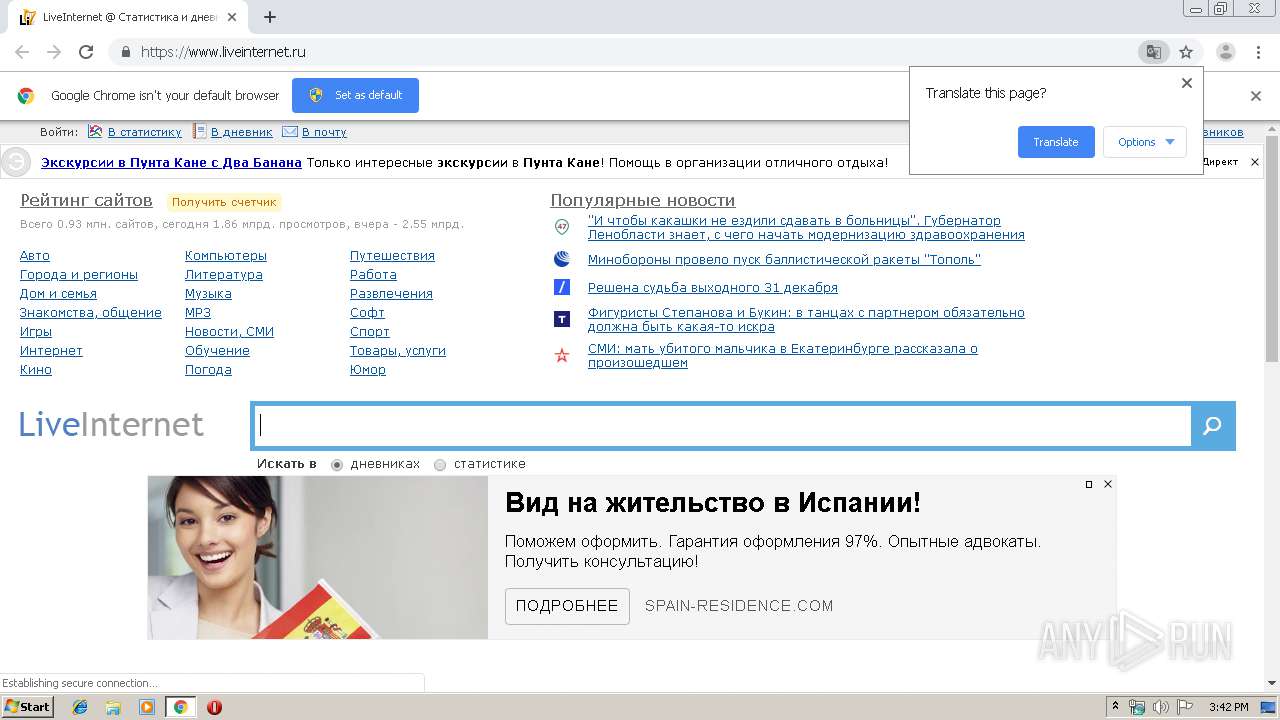Open the Авто category link
This screenshot has height=720, width=1280.
tap(34, 256)
